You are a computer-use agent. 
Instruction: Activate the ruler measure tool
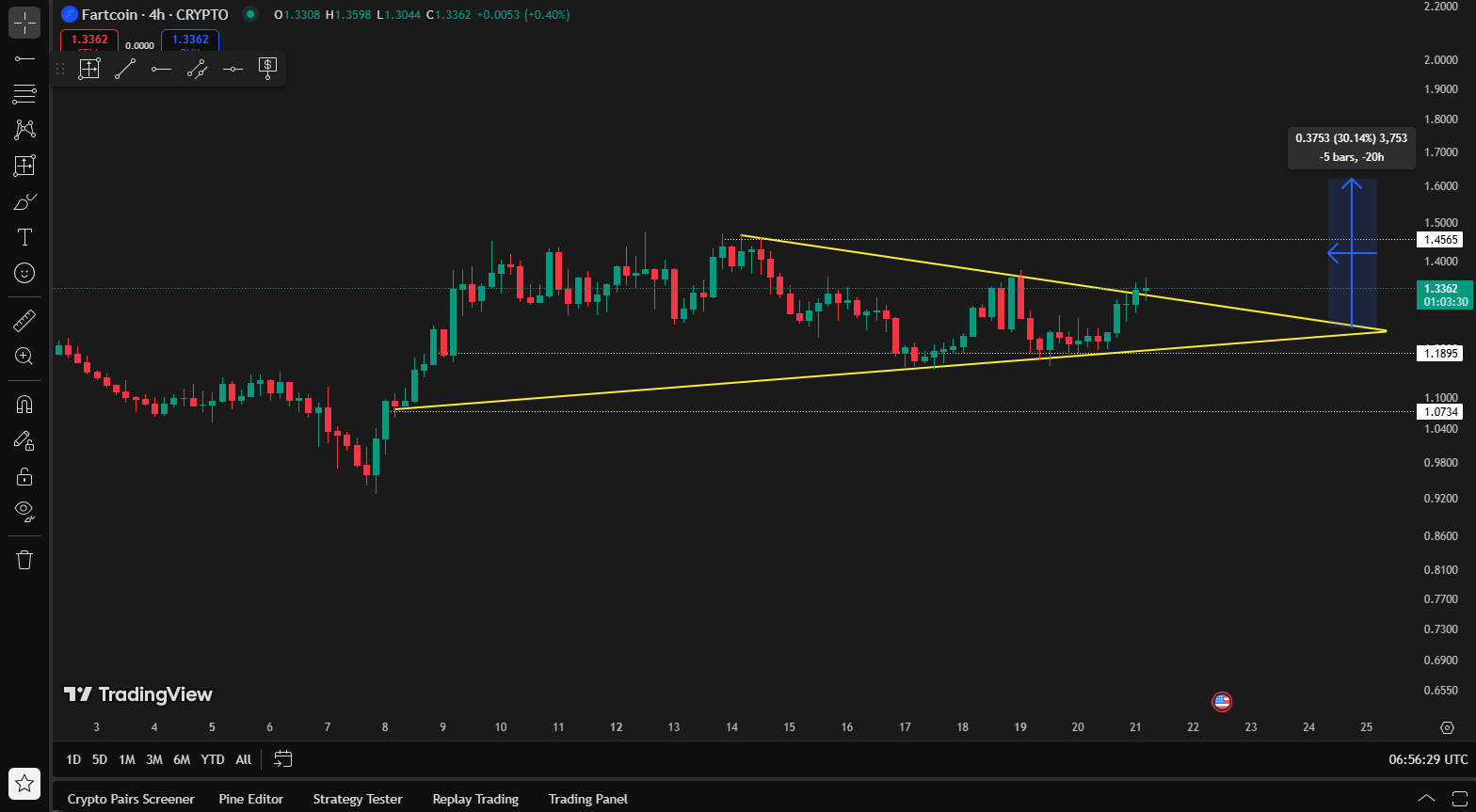[x=24, y=321]
